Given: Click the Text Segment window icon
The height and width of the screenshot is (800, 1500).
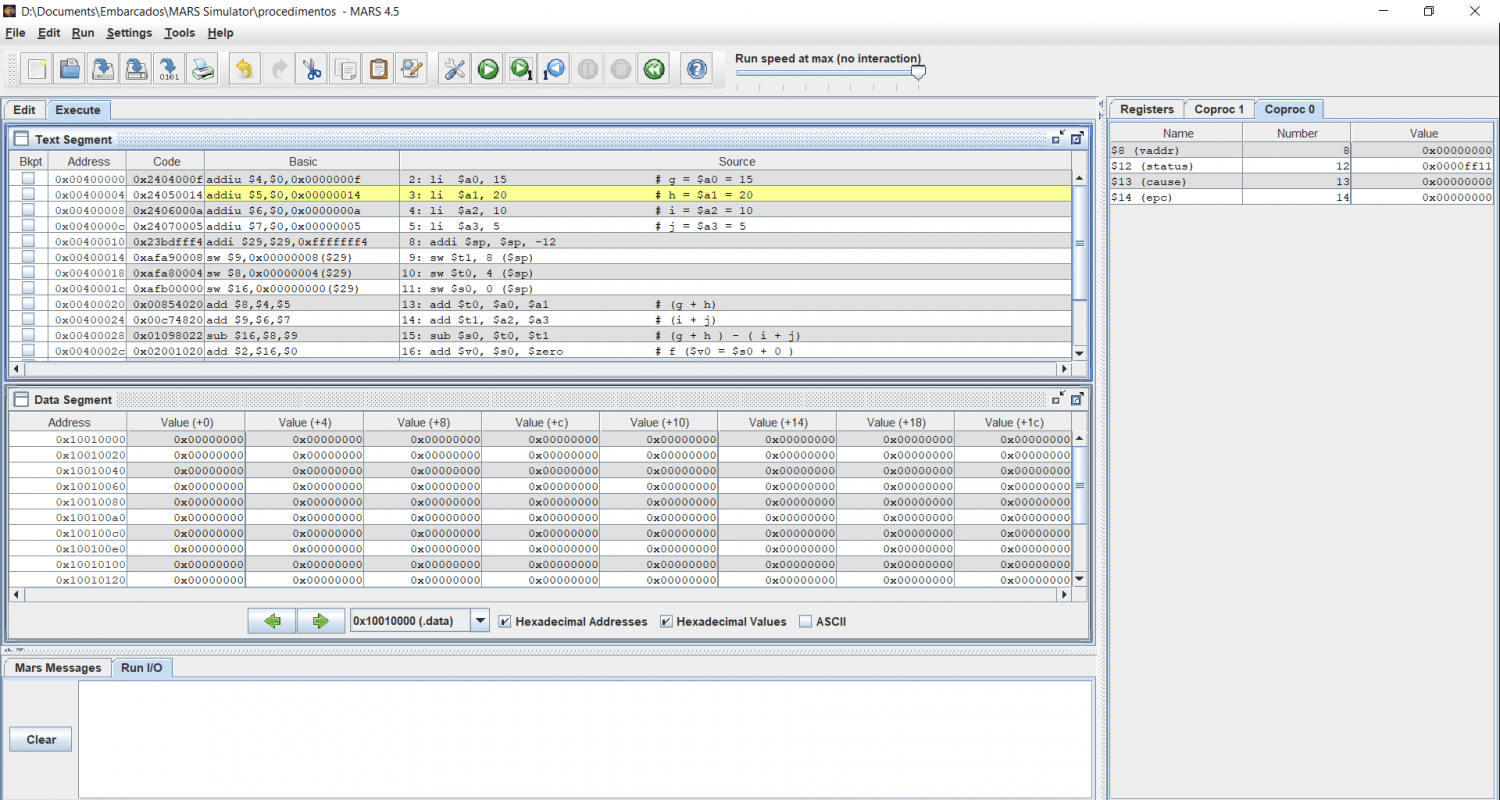Looking at the screenshot, I should [x=21, y=139].
